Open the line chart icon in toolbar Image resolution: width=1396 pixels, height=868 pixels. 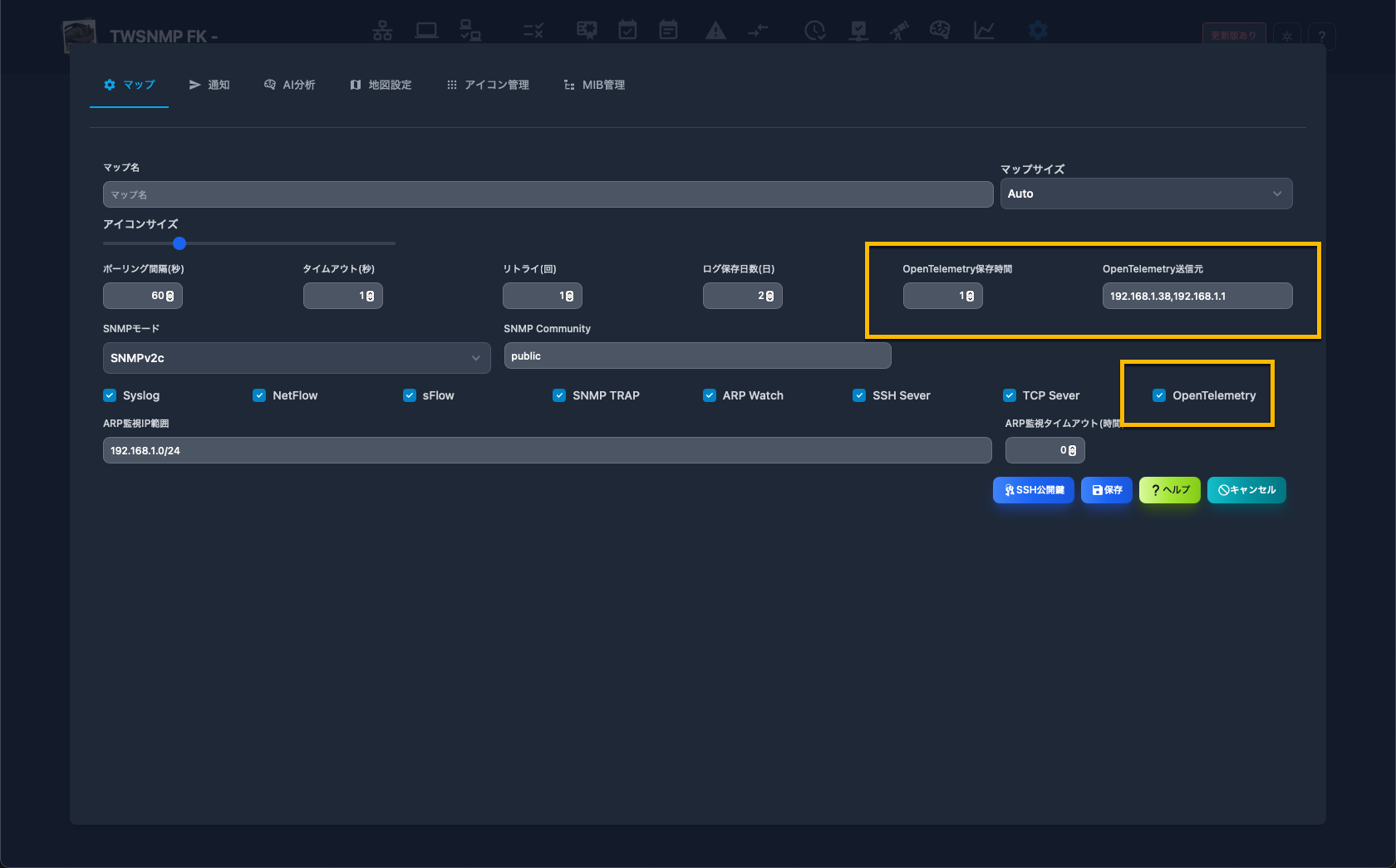(x=984, y=31)
